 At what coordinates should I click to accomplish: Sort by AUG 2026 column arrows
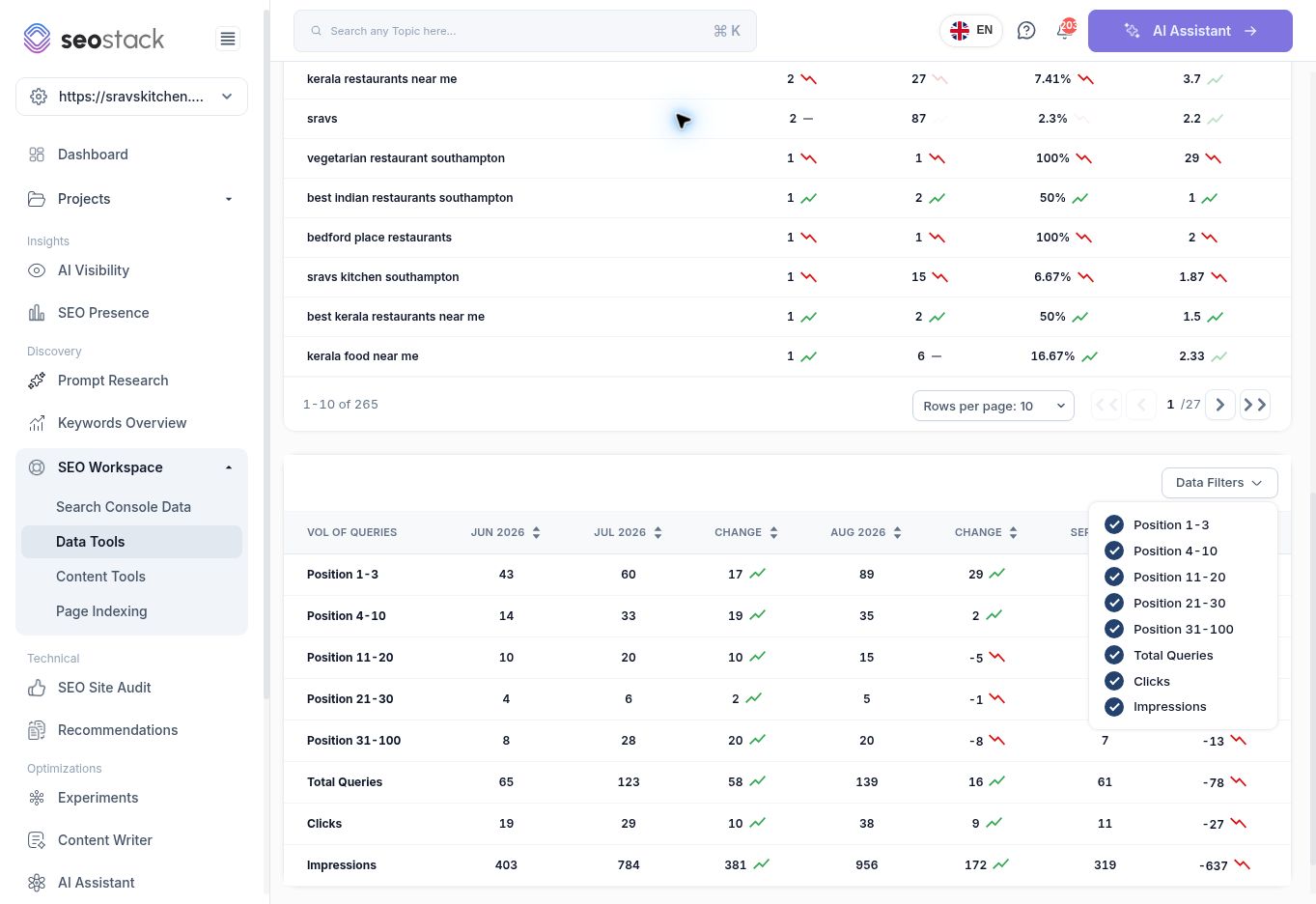pos(897,532)
